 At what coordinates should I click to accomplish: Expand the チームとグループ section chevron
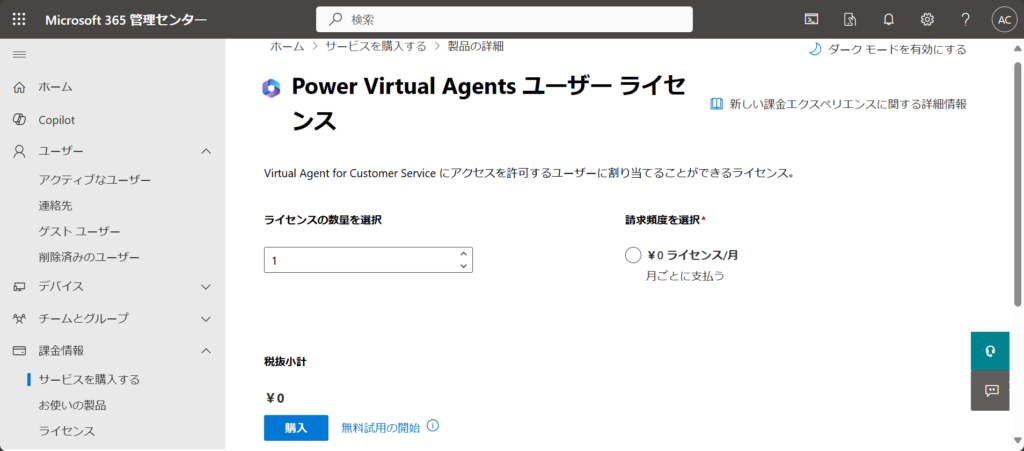(206, 319)
